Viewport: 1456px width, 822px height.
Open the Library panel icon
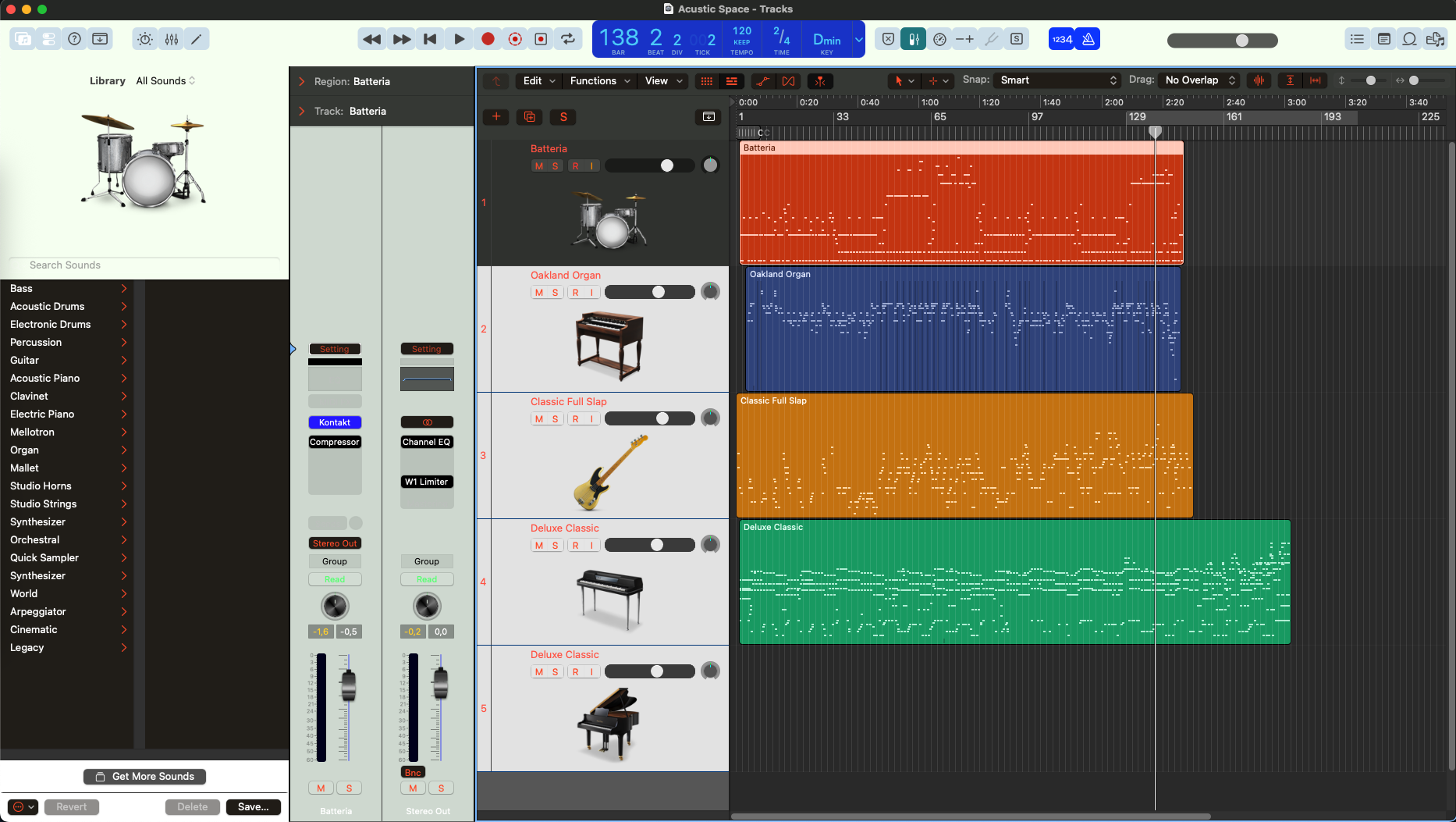point(23,39)
